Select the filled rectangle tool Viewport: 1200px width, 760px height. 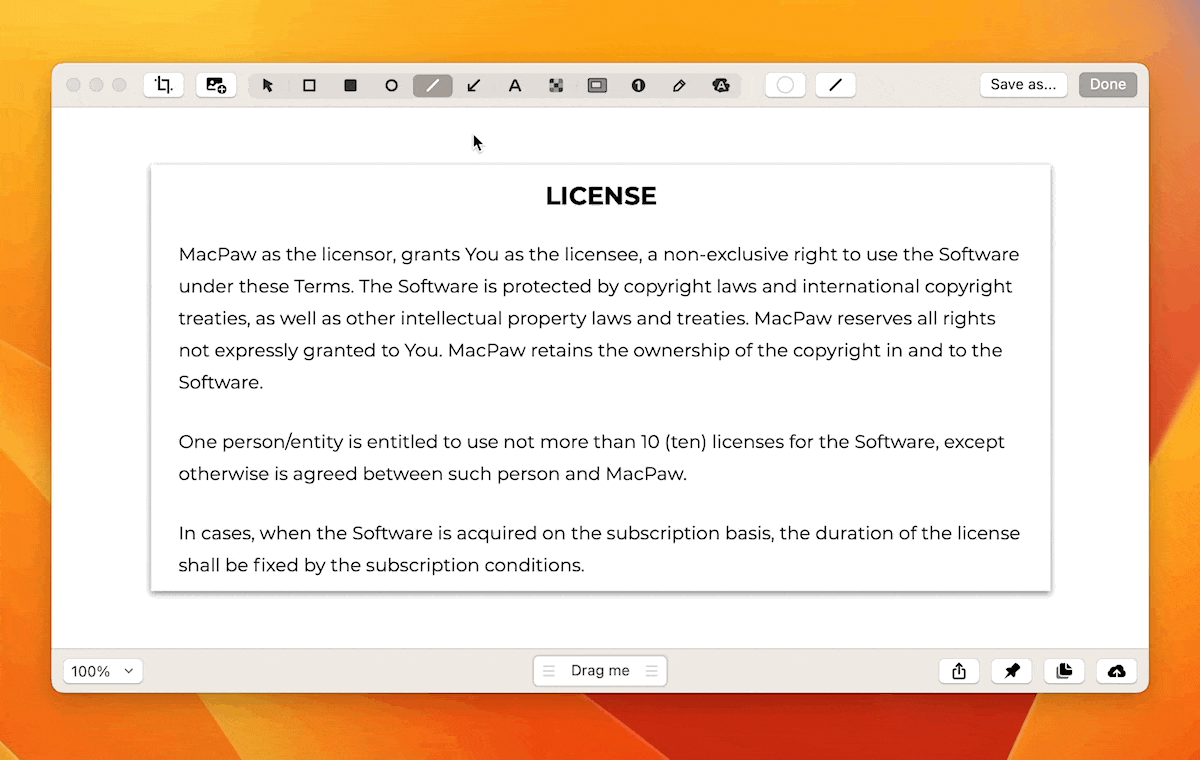point(350,86)
